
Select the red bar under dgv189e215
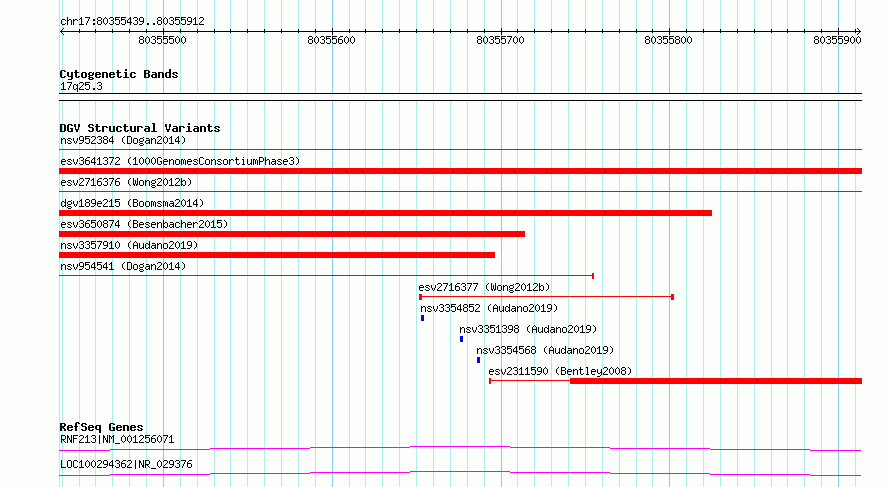click(x=385, y=213)
